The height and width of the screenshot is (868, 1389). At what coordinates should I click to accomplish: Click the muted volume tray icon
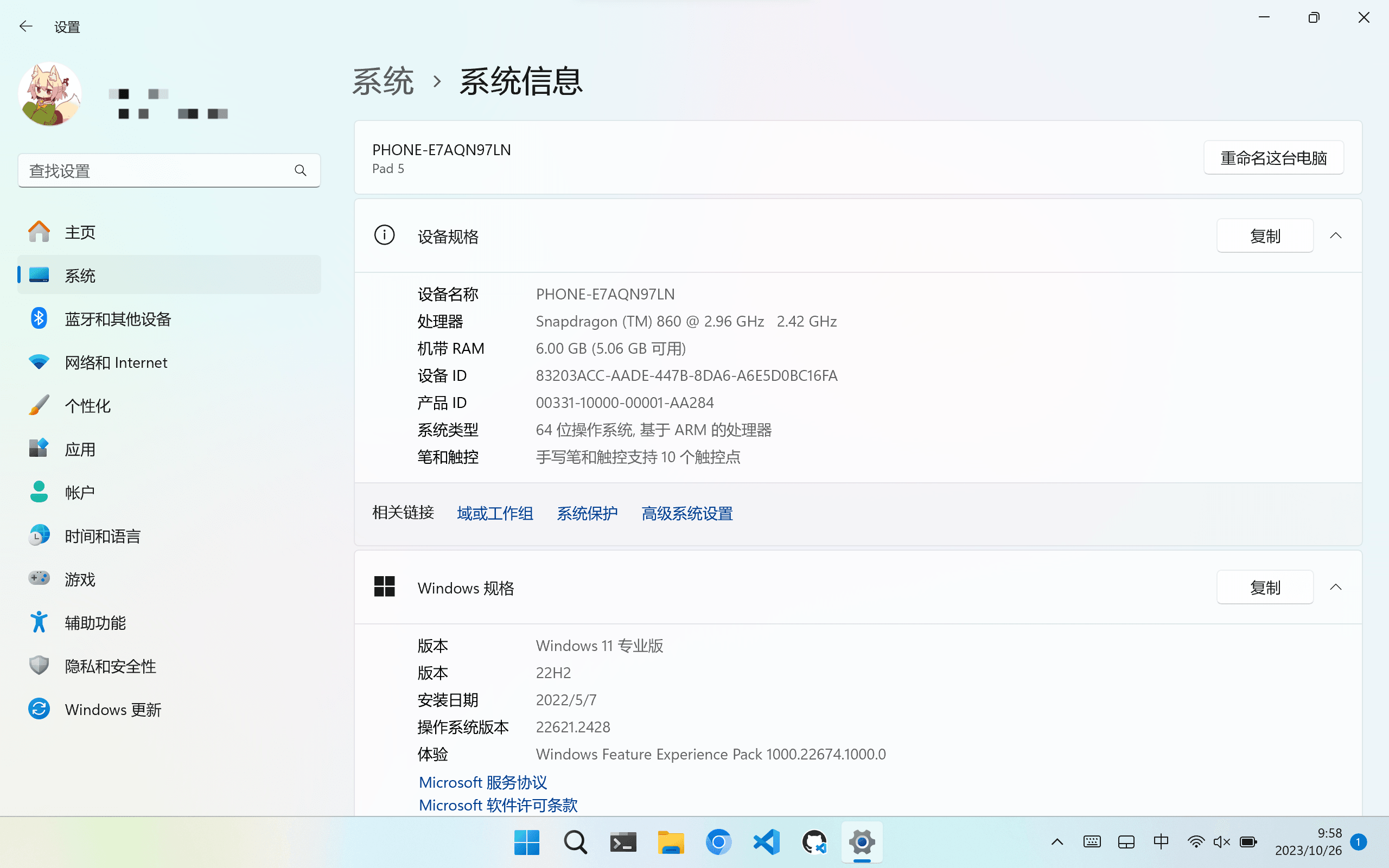click(x=1222, y=842)
